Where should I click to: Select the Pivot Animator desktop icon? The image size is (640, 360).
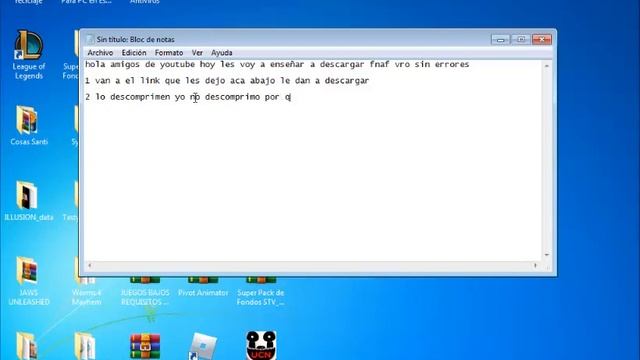[203, 287]
